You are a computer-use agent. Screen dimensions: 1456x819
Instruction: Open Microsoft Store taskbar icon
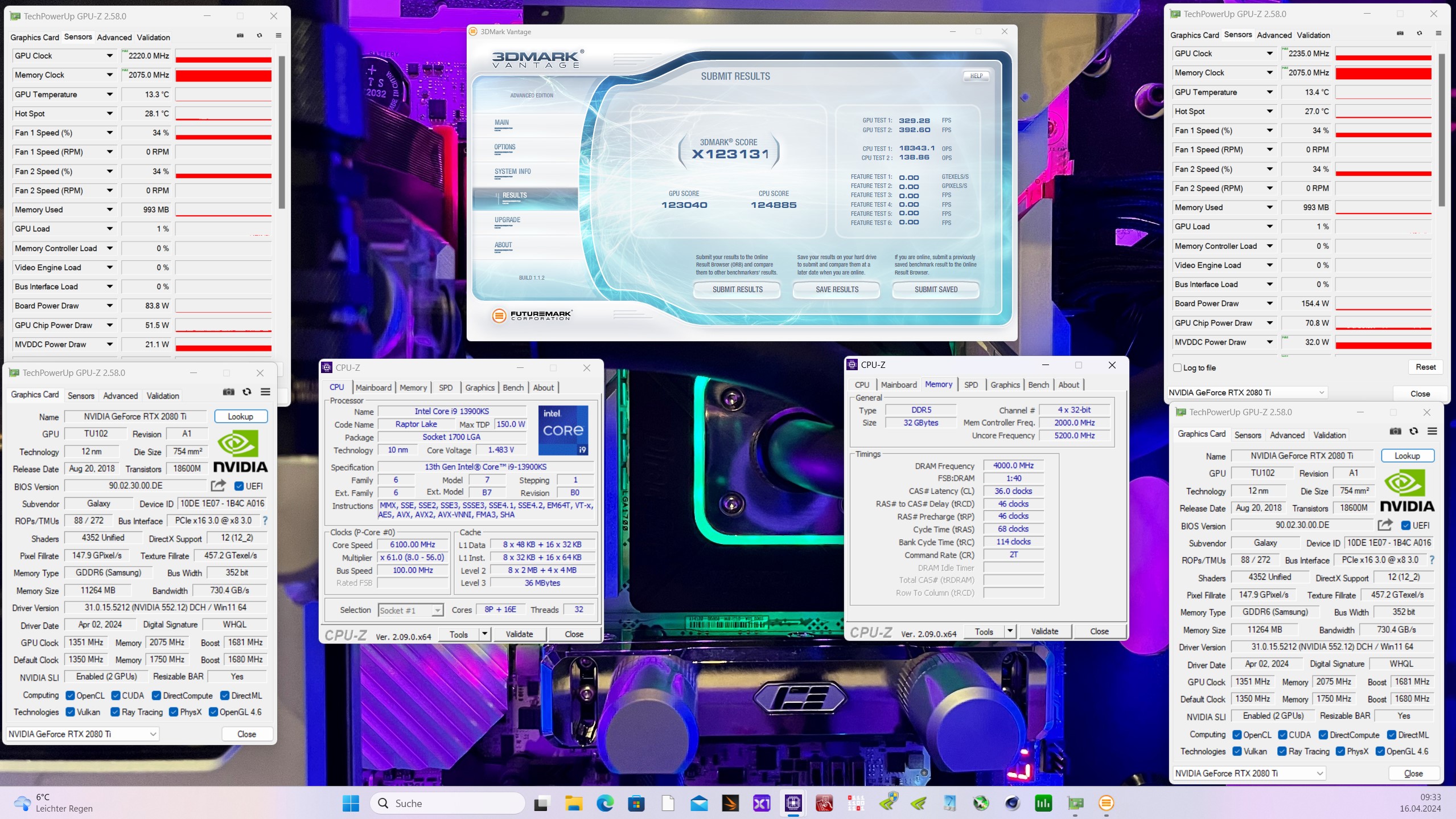click(636, 803)
